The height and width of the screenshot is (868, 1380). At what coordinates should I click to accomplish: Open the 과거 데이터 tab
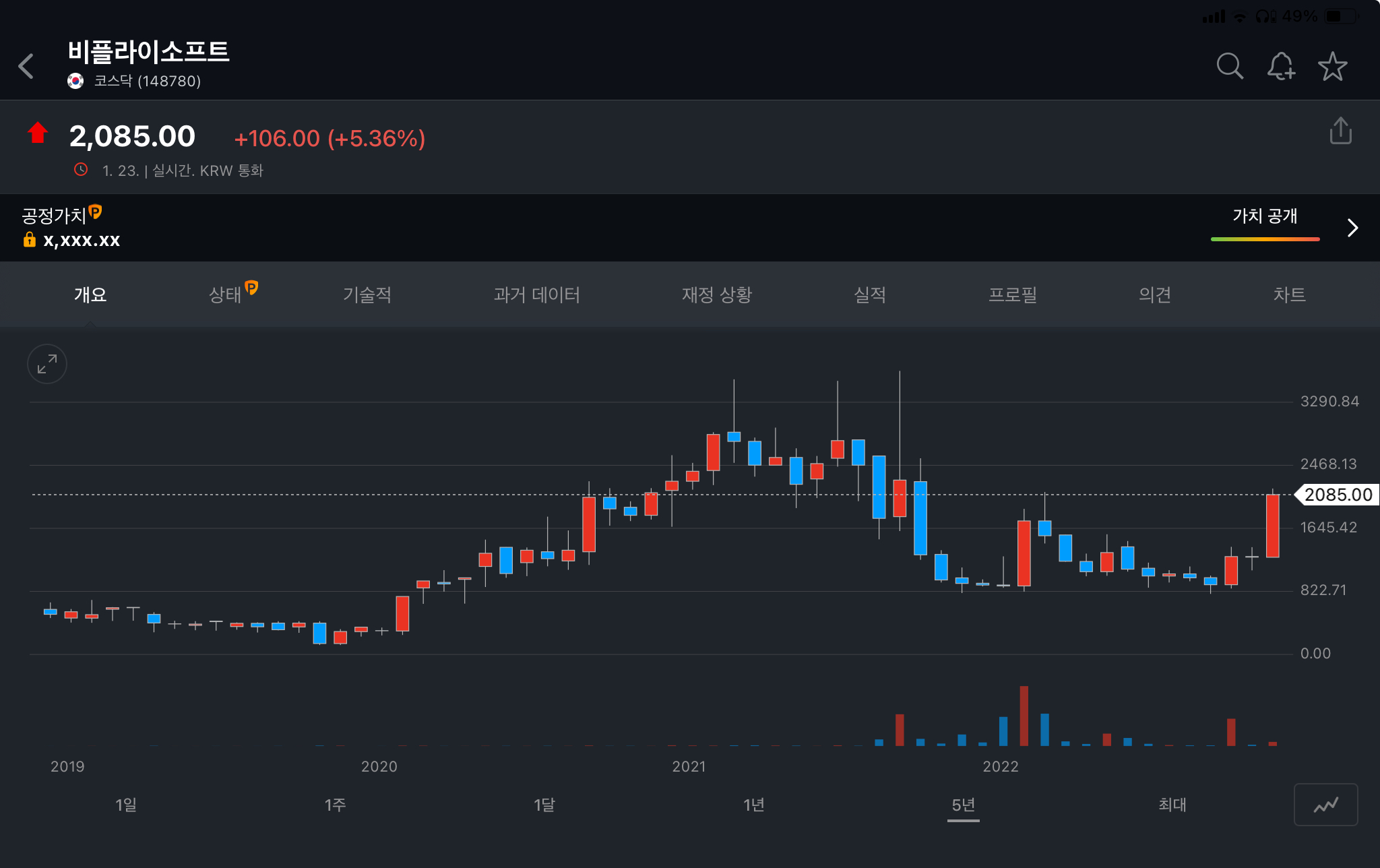point(536,294)
